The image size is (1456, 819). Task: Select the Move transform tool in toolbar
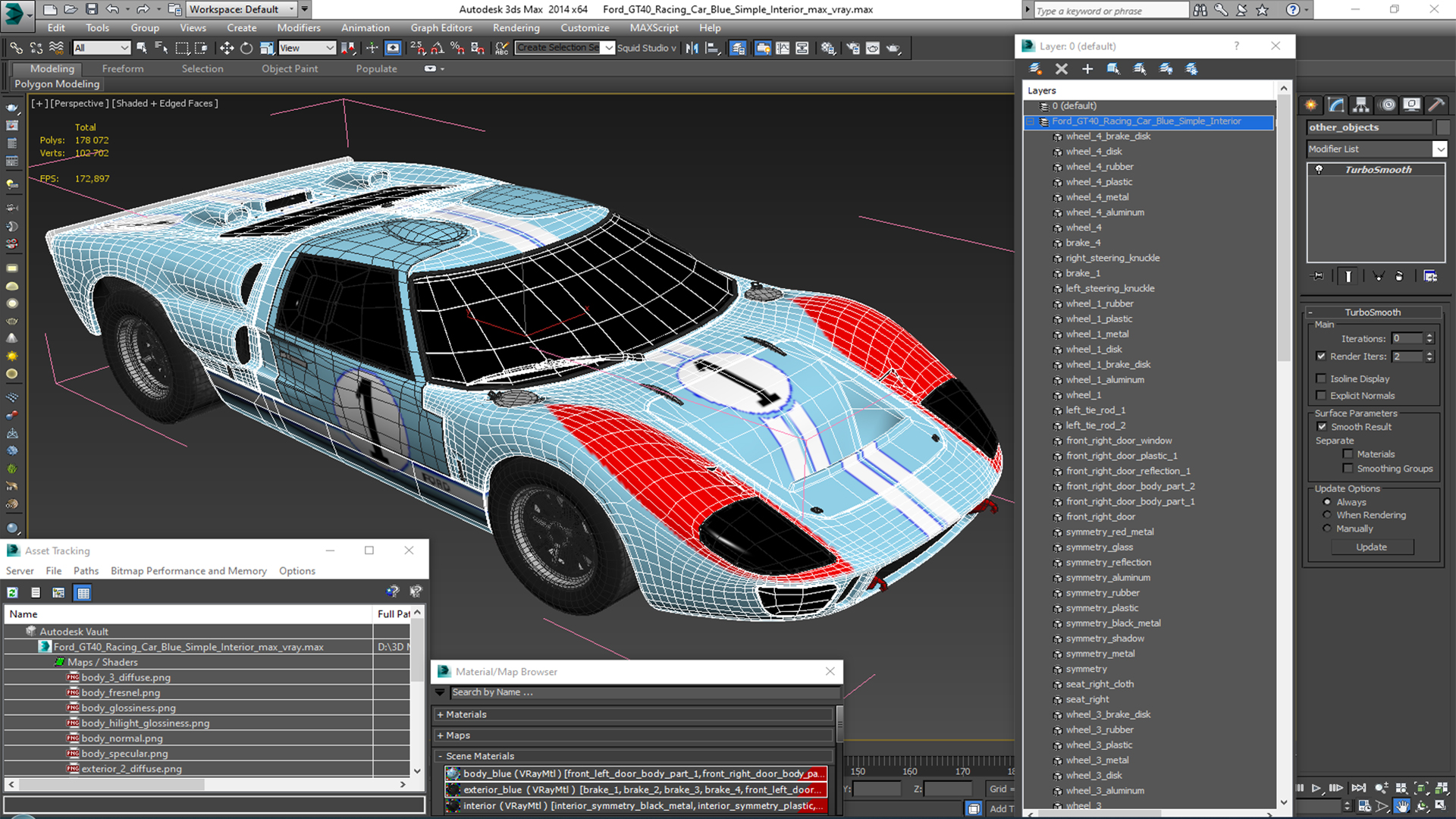tap(226, 48)
